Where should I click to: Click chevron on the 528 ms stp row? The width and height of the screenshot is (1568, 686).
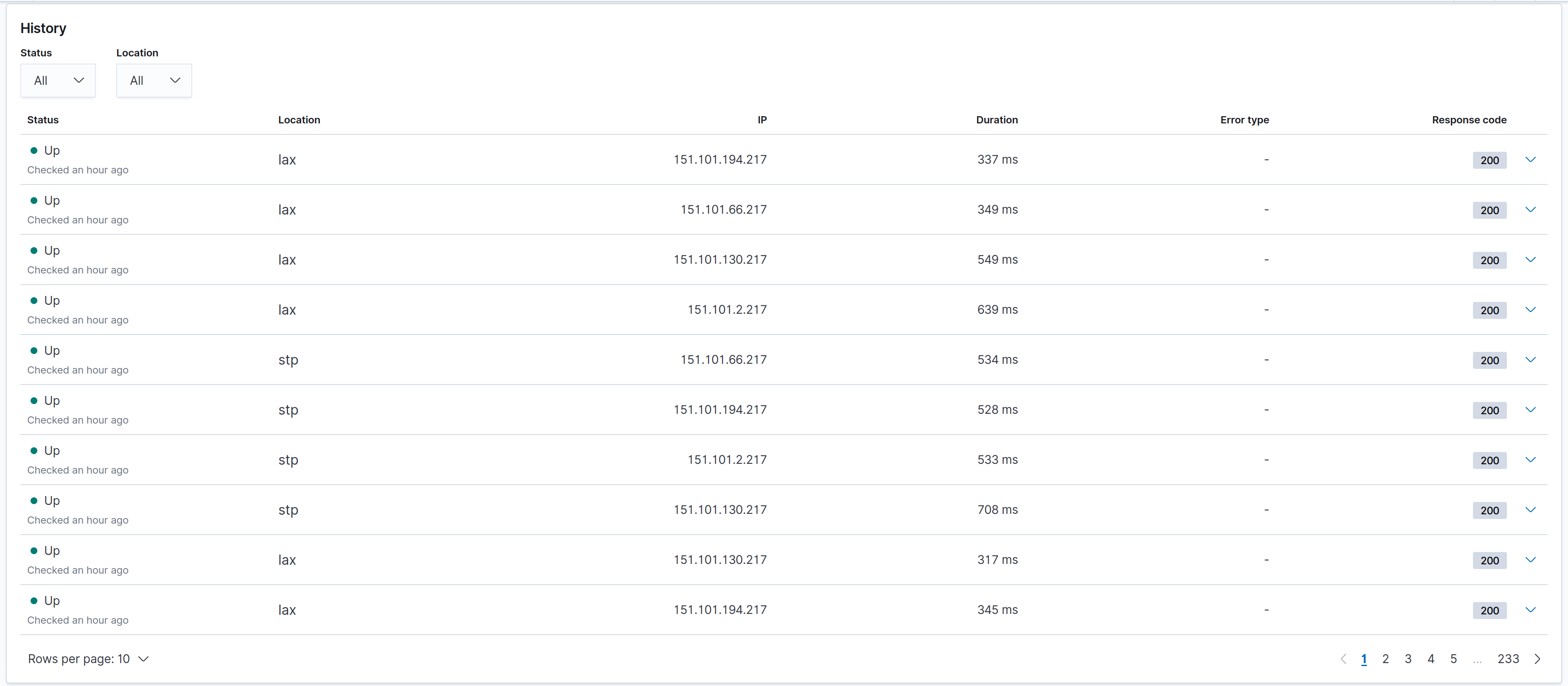click(1531, 409)
